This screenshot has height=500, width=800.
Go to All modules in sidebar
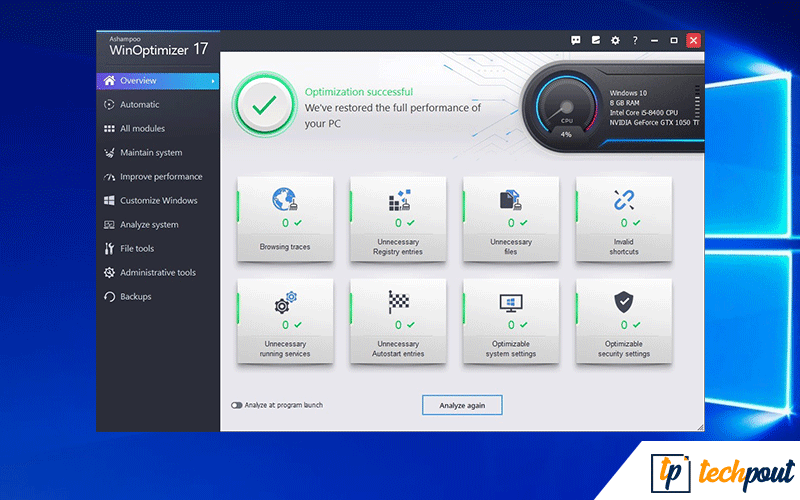[x=142, y=128]
